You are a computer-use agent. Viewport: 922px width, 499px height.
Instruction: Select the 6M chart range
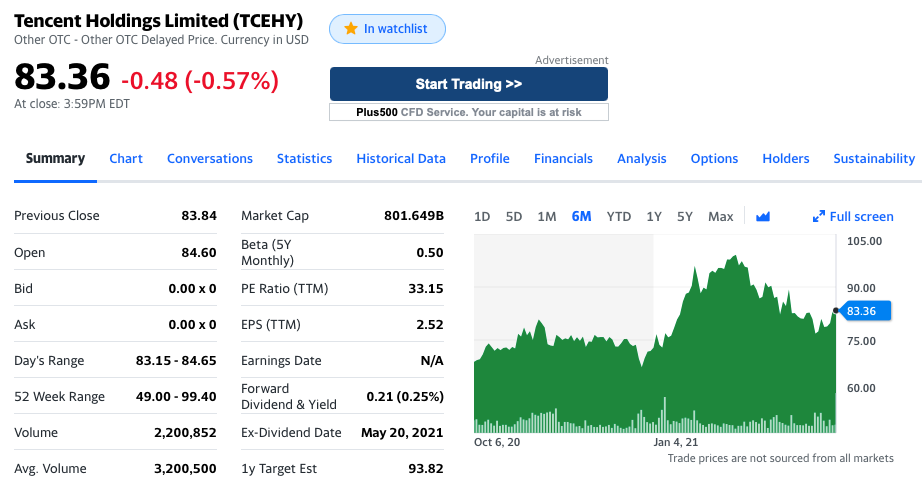point(582,217)
